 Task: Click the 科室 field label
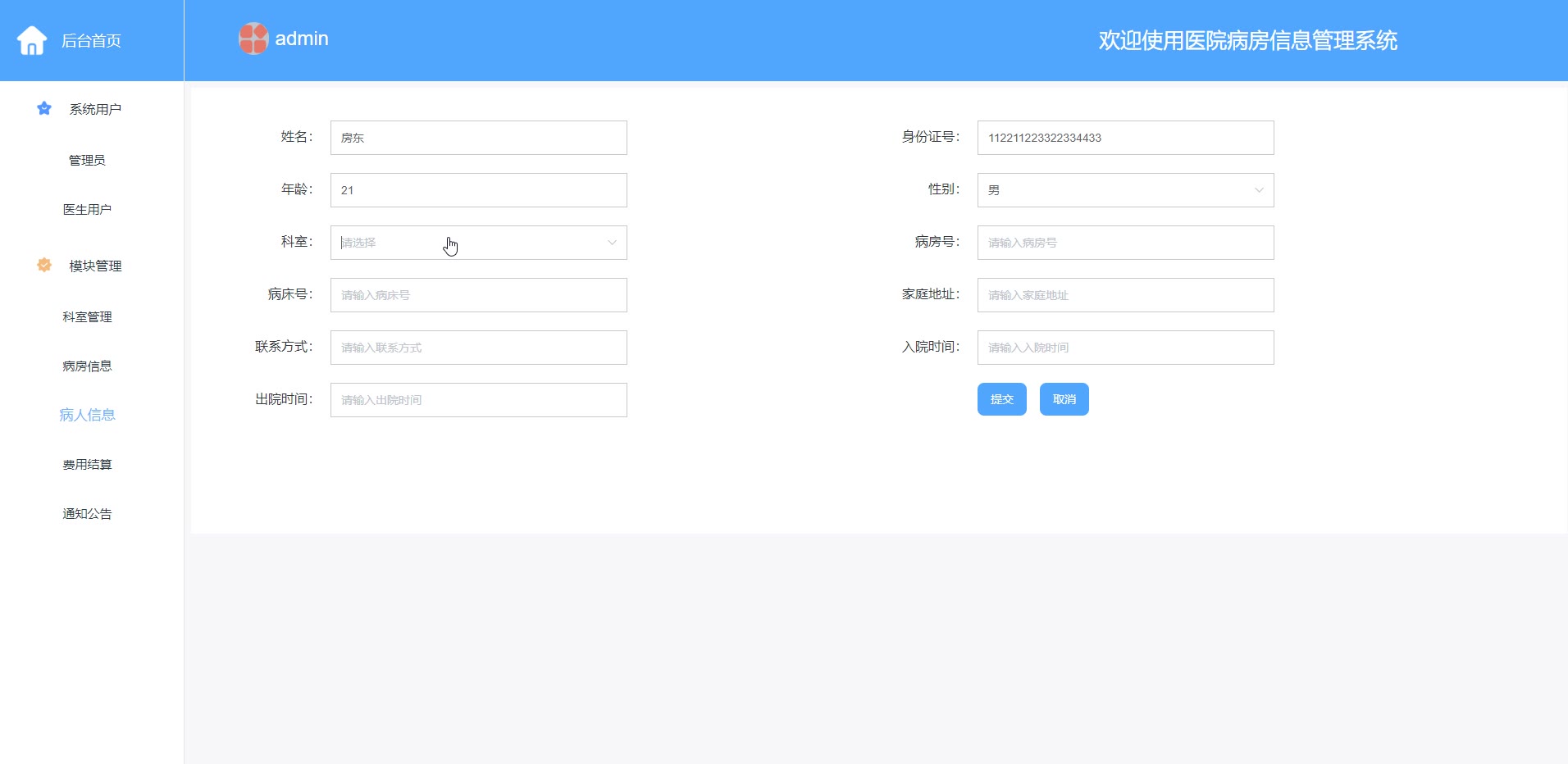click(x=296, y=242)
